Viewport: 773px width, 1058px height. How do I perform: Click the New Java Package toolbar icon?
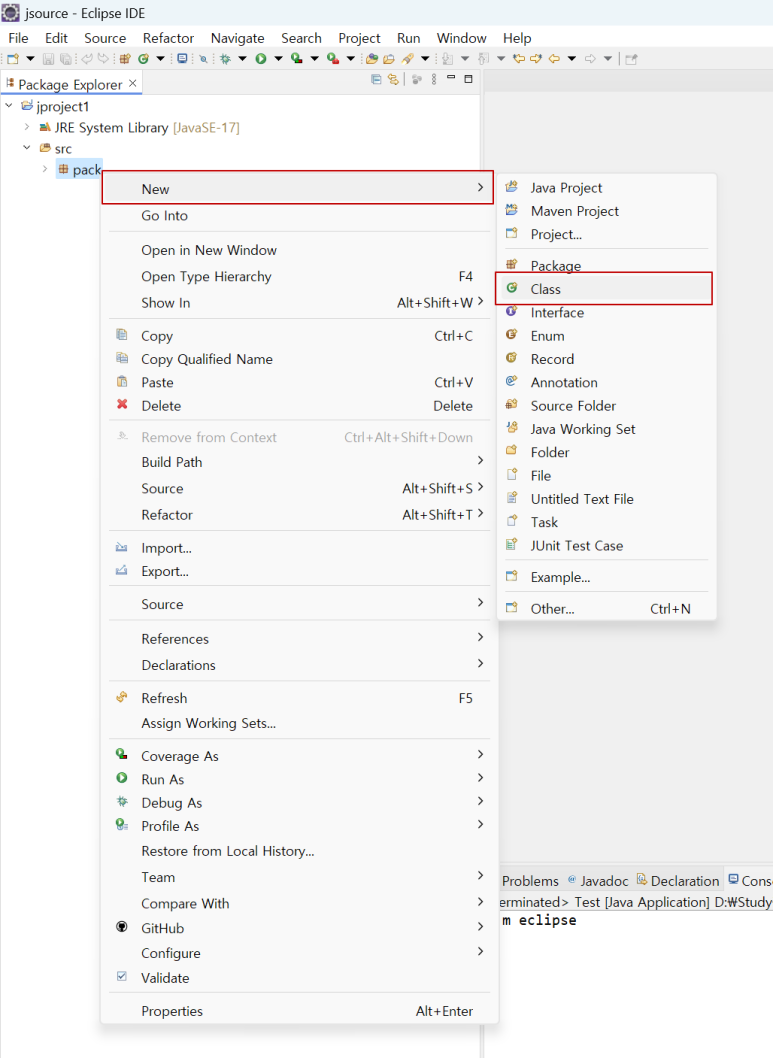coord(125,59)
